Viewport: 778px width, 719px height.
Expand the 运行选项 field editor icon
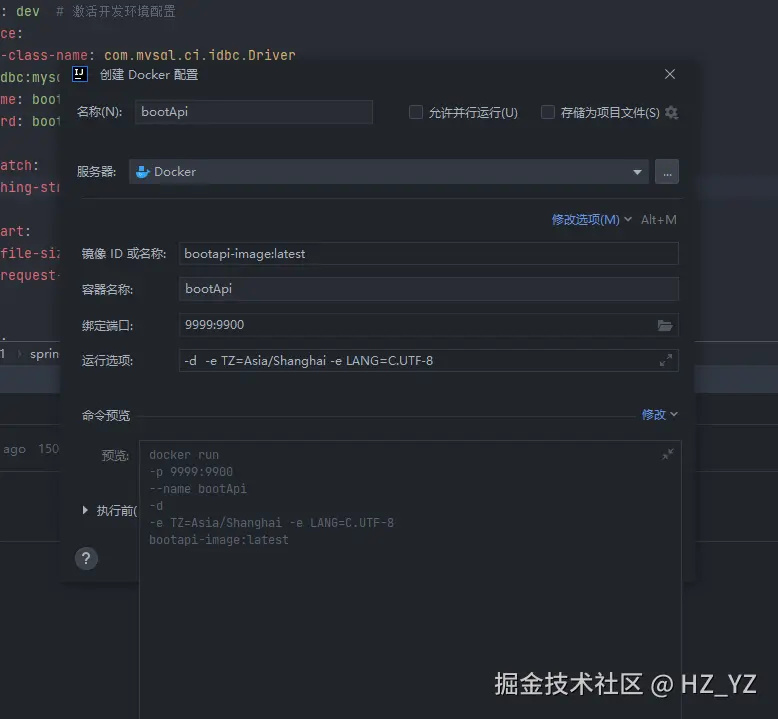click(666, 360)
